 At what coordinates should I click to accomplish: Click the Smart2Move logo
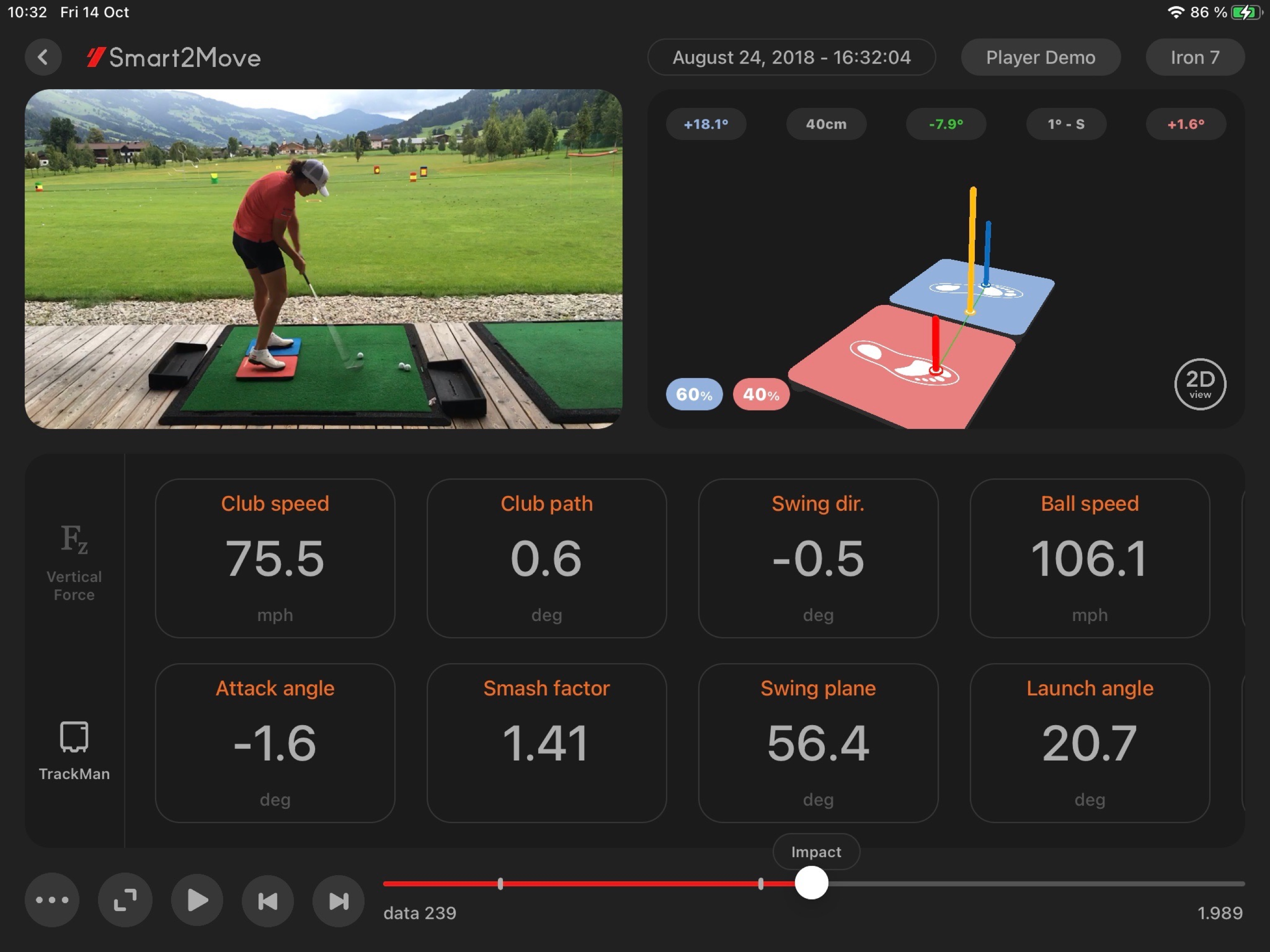173,58
